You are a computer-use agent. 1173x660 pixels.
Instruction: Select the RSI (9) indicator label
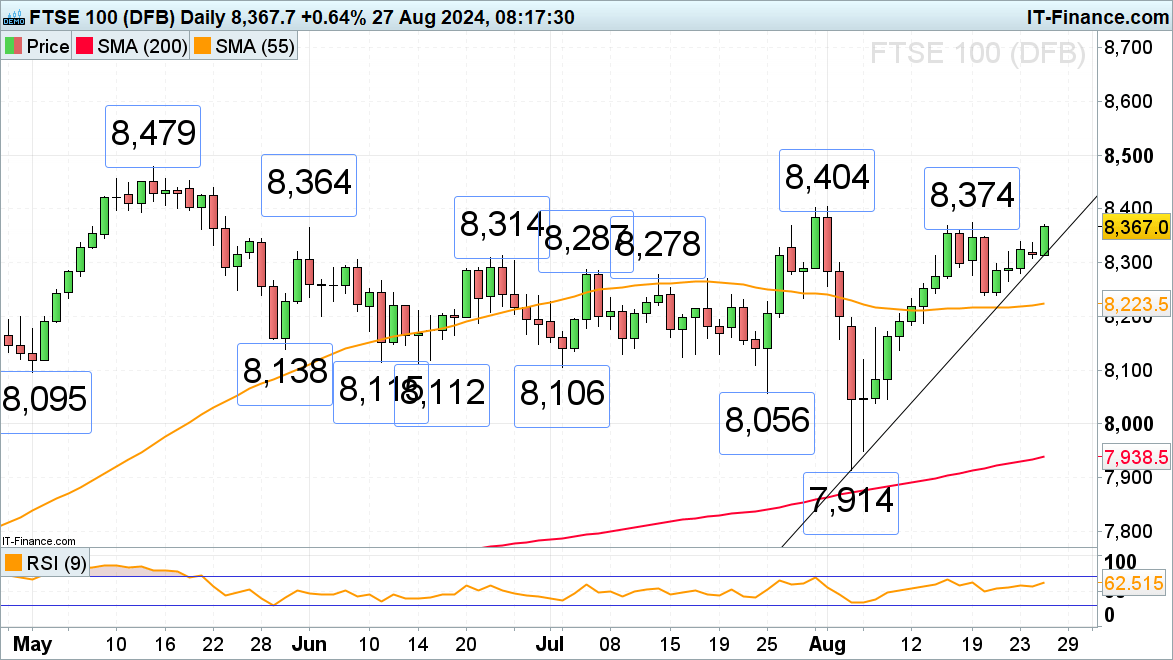54,564
